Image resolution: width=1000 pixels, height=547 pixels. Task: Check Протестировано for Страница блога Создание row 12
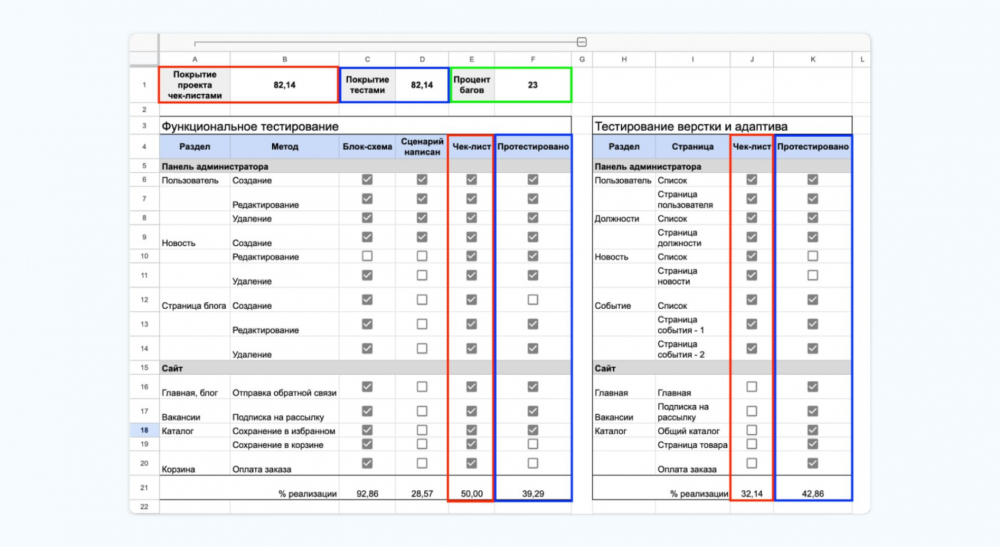point(533,300)
